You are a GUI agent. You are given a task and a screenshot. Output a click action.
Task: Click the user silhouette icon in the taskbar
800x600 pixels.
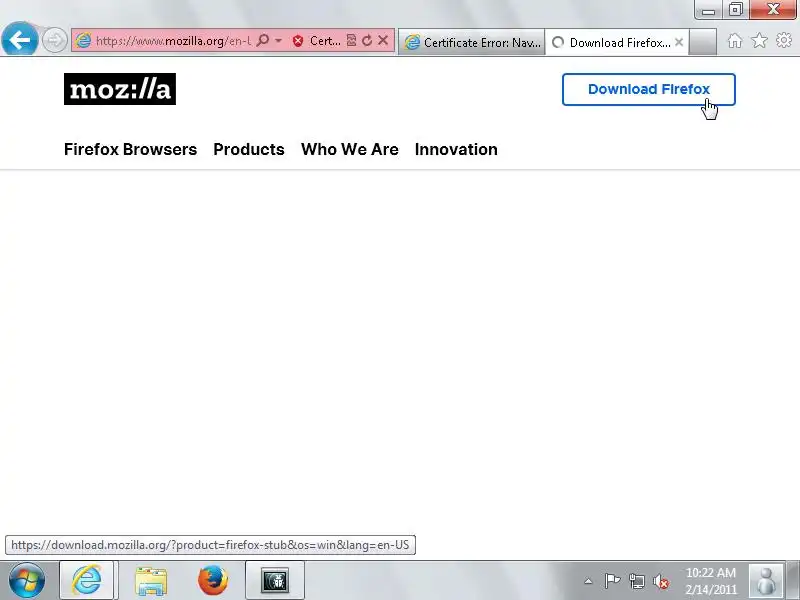766,581
